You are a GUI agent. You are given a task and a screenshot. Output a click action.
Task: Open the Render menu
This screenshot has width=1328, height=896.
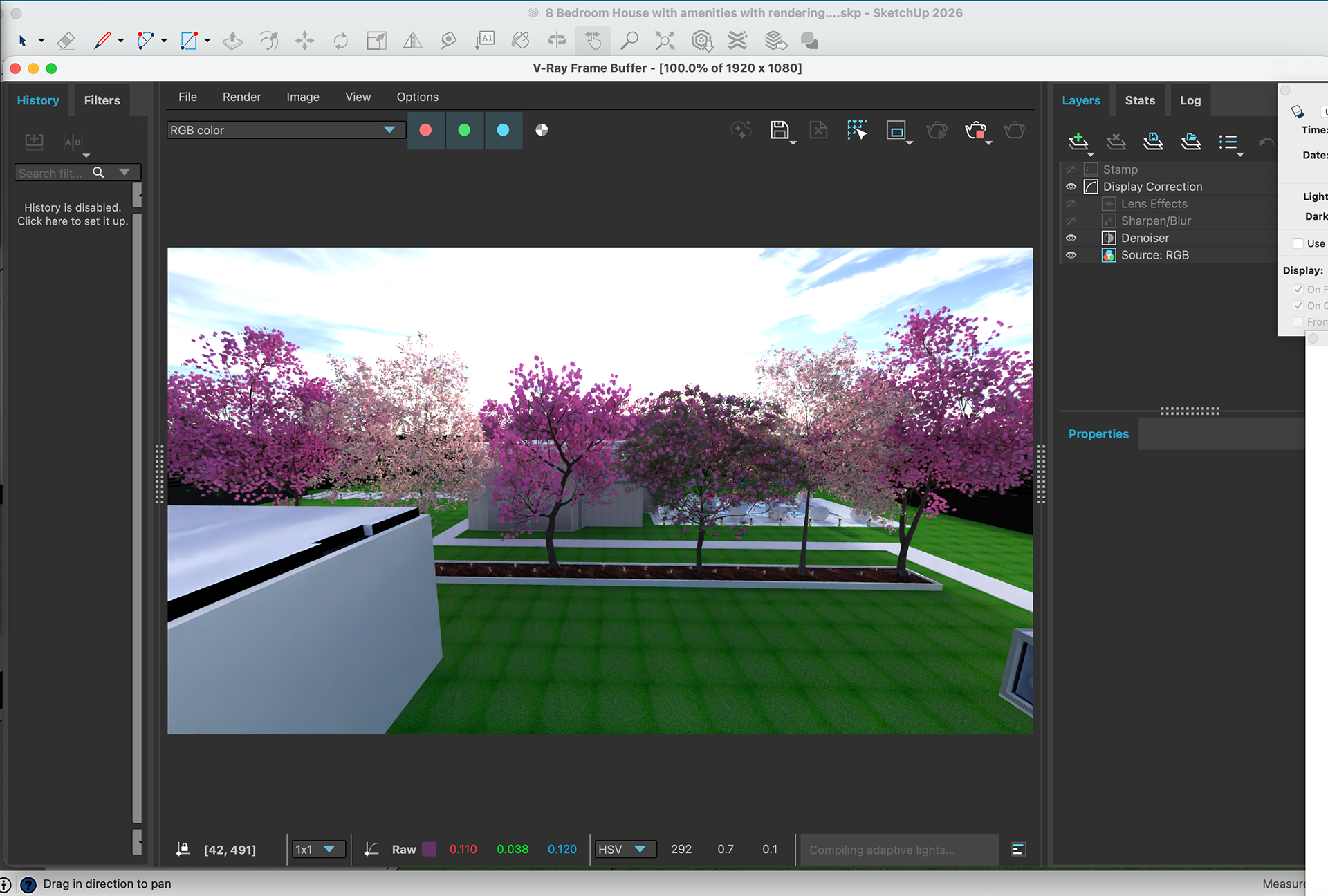[x=241, y=97]
